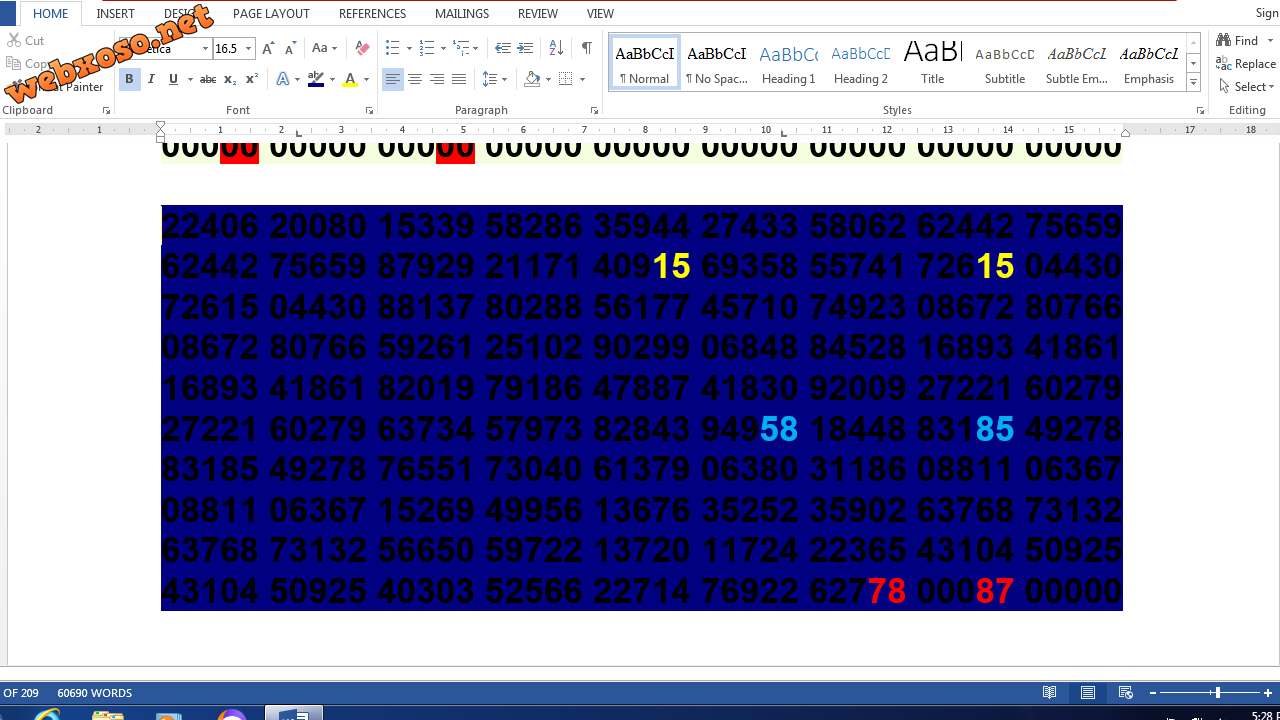The image size is (1280, 720).
Task: Click the Sort A-Z icon
Action: 557,48
